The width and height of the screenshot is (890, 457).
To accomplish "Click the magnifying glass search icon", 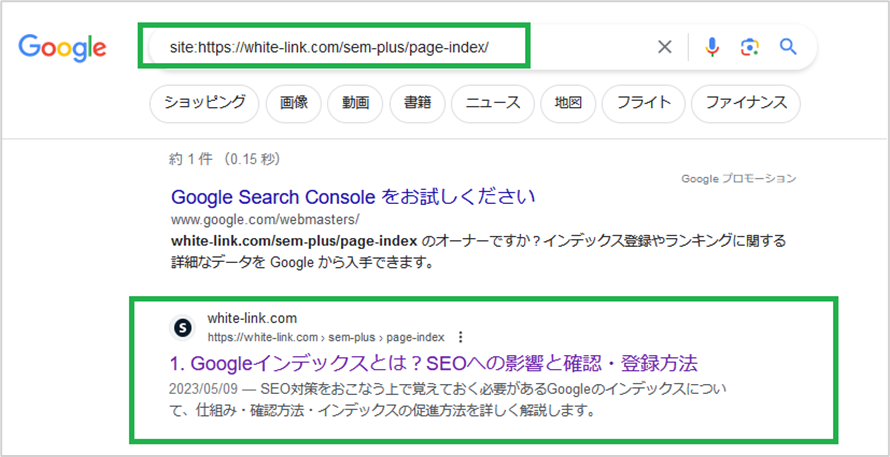I will (788, 47).
